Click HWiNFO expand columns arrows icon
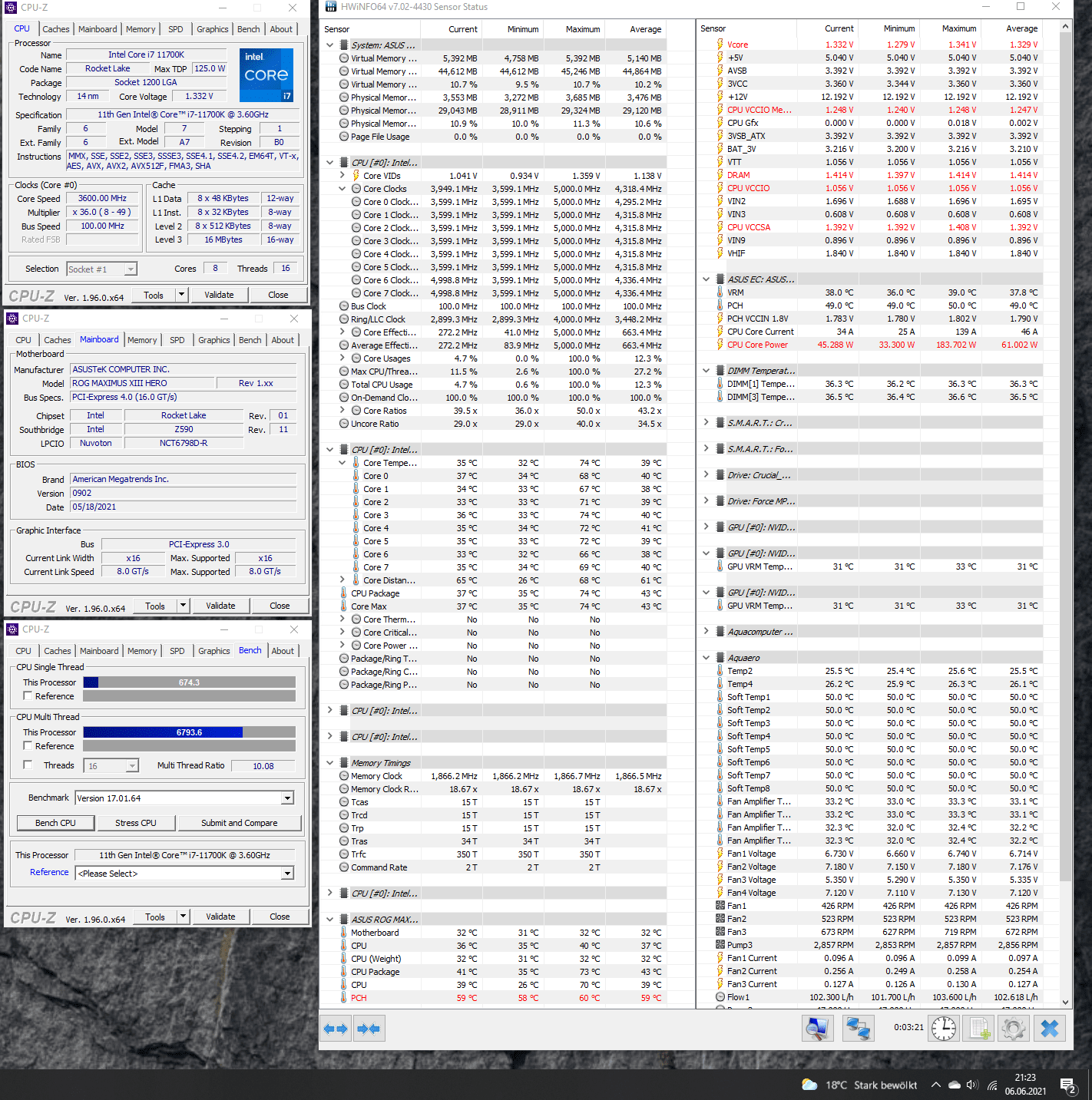The image size is (1092, 1100). 336,1029
